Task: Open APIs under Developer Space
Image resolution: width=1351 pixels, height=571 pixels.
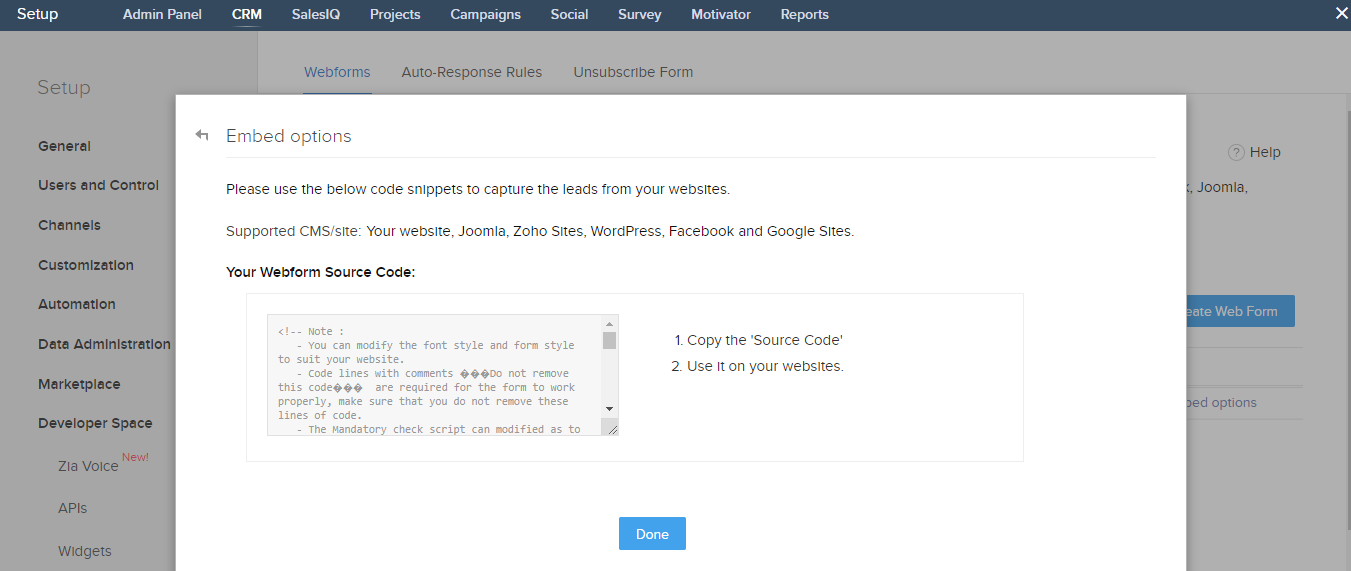Action: click(72, 508)
